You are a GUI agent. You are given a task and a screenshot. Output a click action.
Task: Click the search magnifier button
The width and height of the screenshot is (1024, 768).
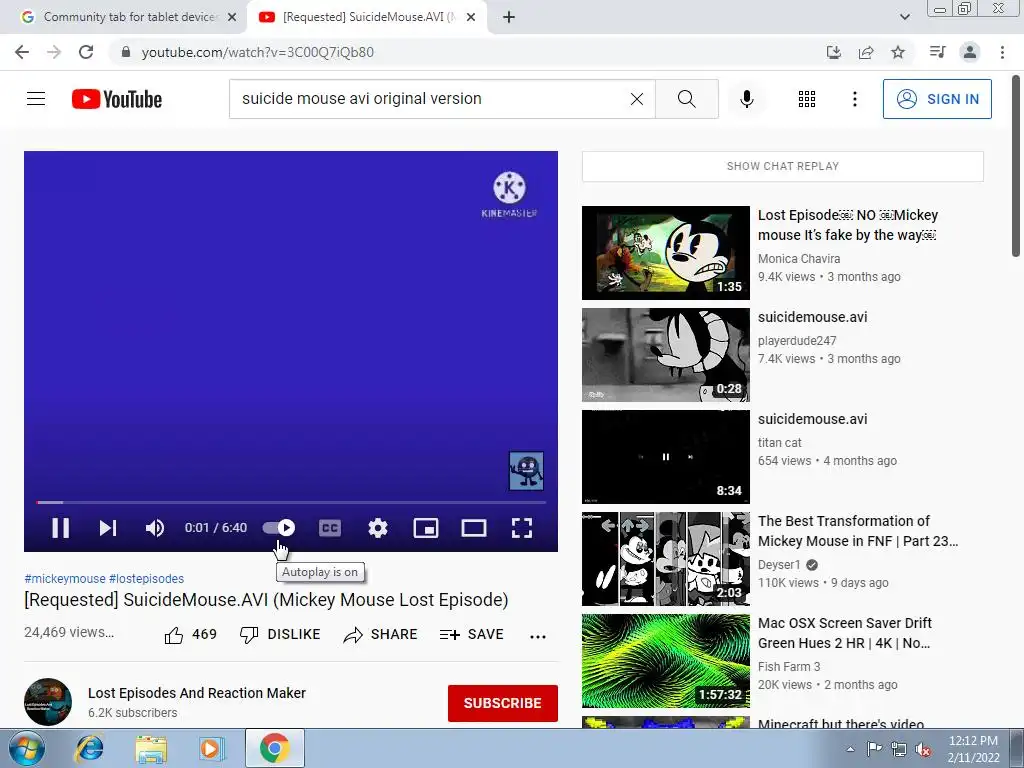686,99
